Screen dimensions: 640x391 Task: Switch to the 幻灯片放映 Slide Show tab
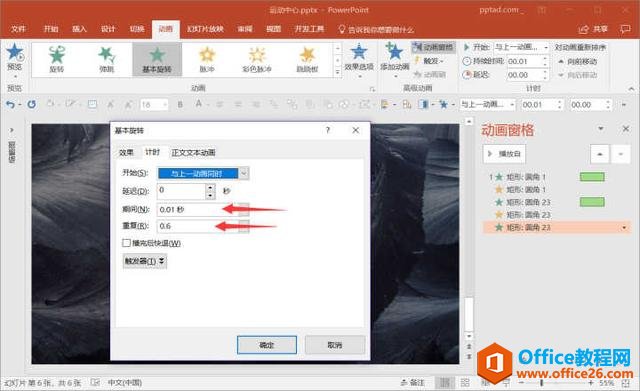click(x=205, y=29)
